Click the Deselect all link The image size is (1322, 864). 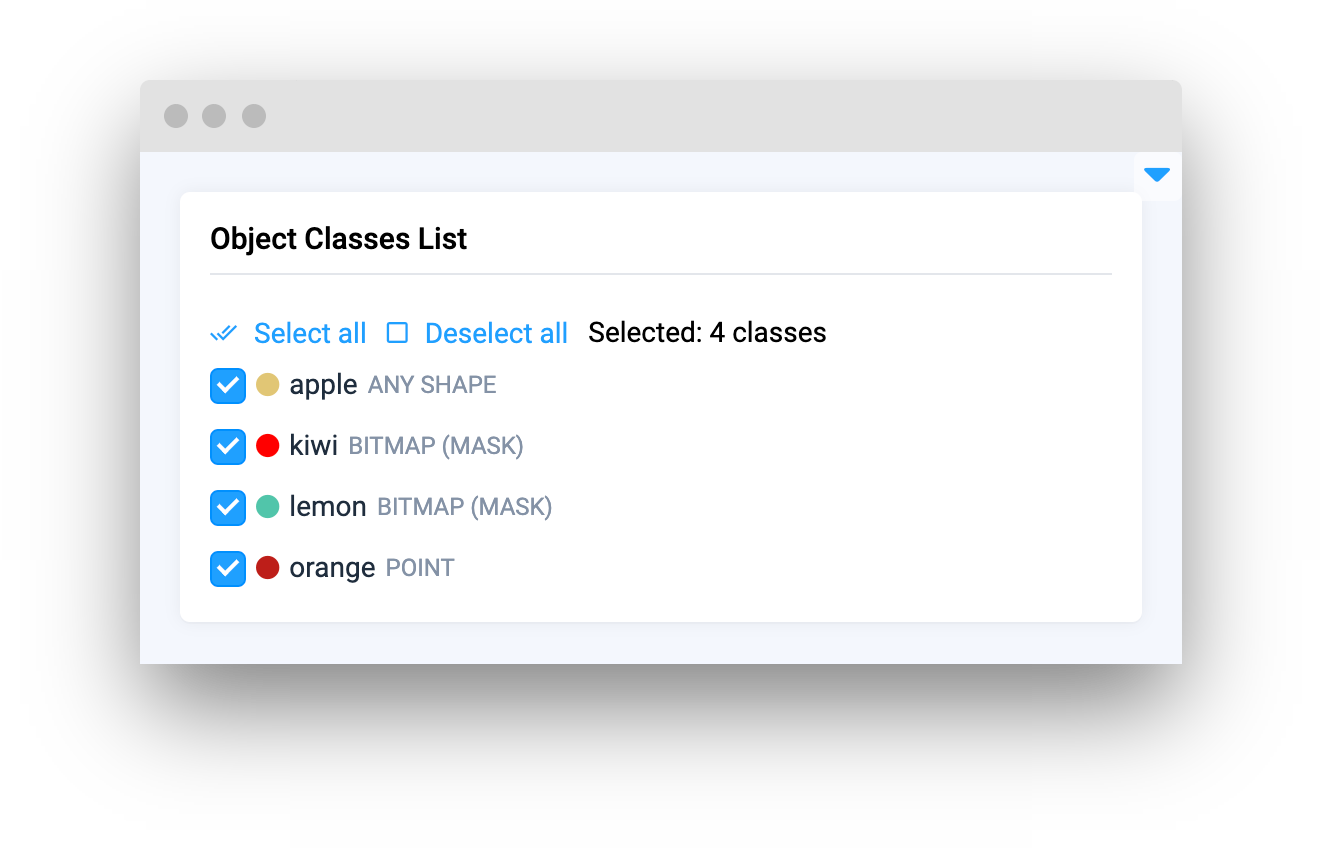coord(496,333)
